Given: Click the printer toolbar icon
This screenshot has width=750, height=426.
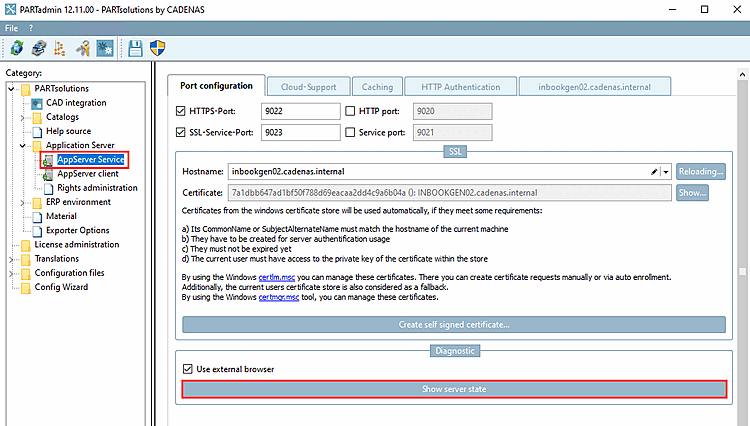Looking at the screenshot, I should click(x=39, y=48).
